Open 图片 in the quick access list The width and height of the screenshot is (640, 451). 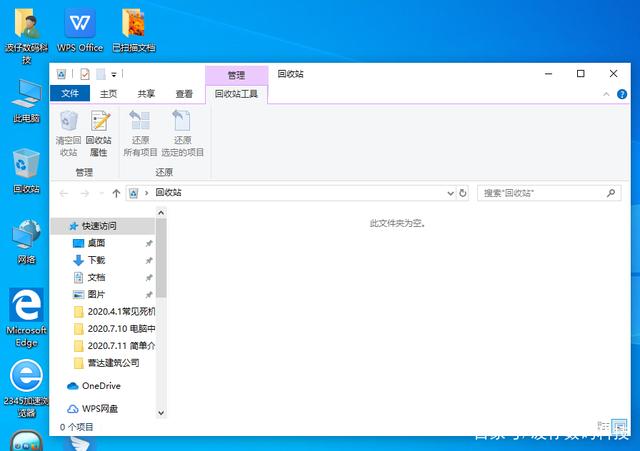pos(96,294)
